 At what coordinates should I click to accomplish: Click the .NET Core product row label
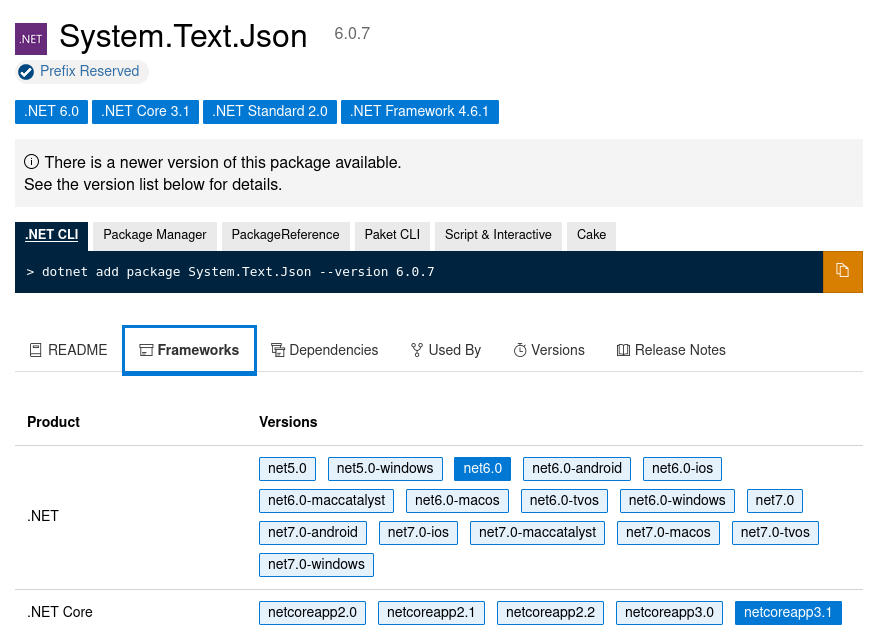coord(60,612)
